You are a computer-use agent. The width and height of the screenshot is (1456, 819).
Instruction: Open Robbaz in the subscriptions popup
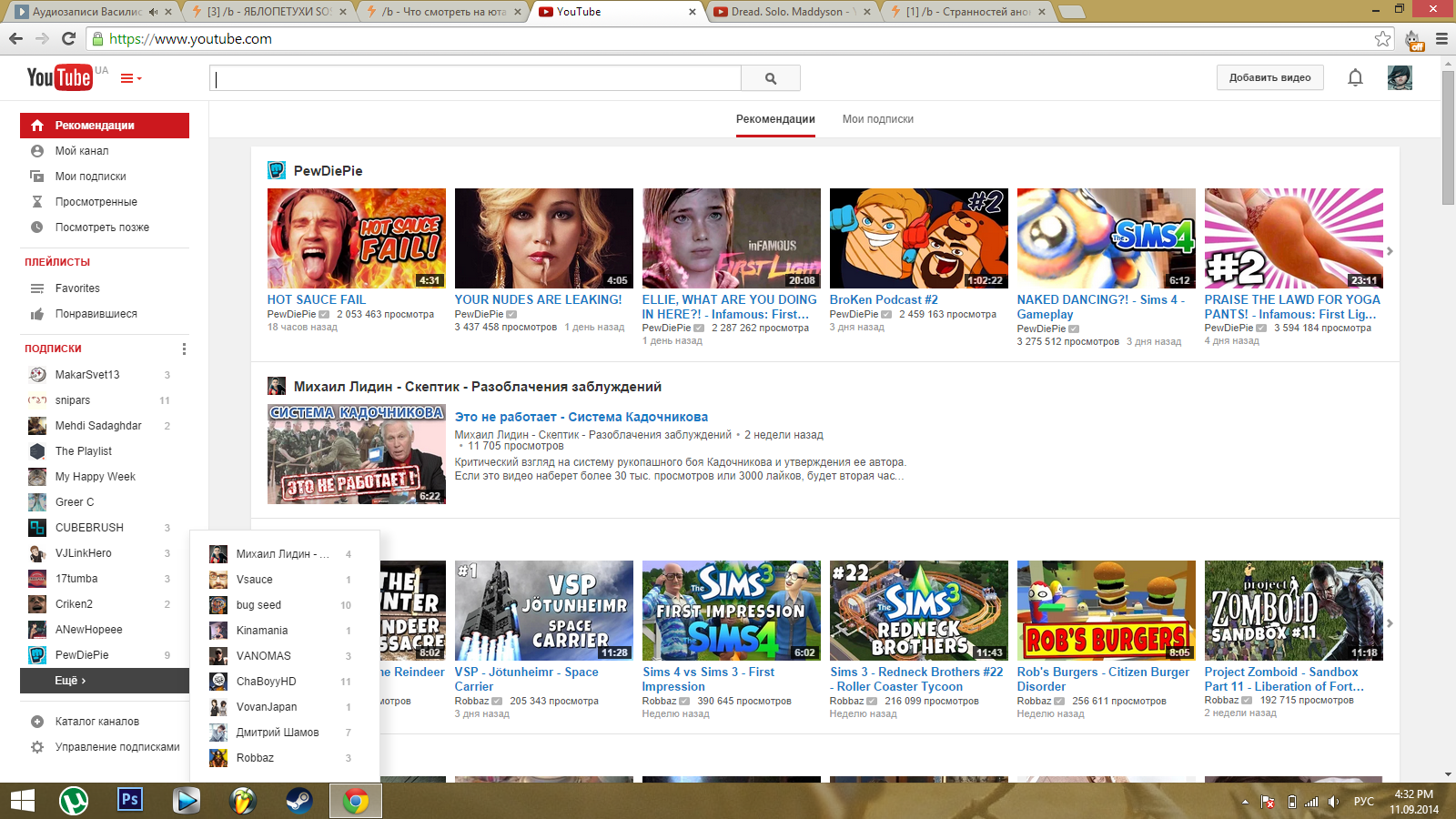tap(285, 758)
